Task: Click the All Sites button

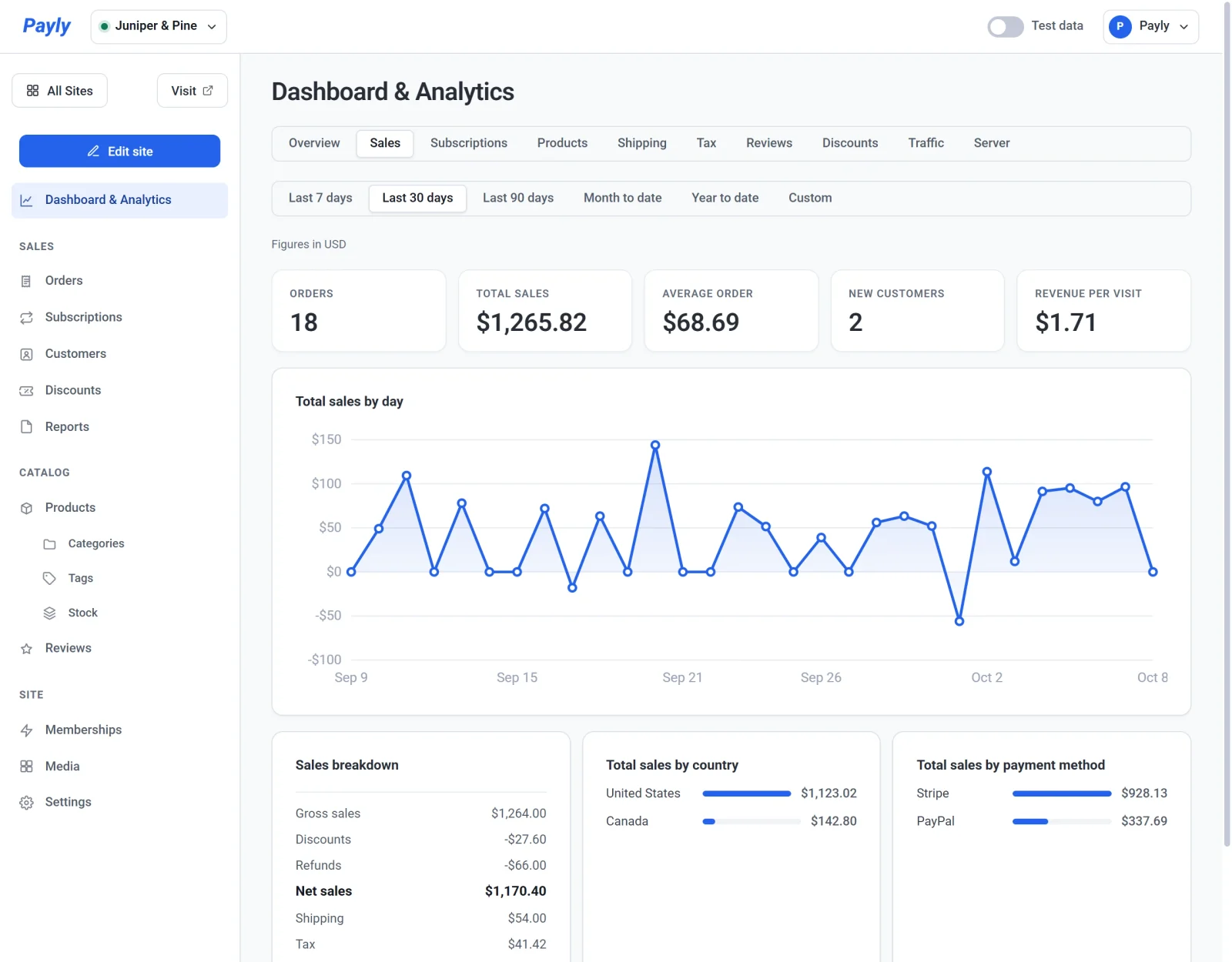Action: point(59,91)
